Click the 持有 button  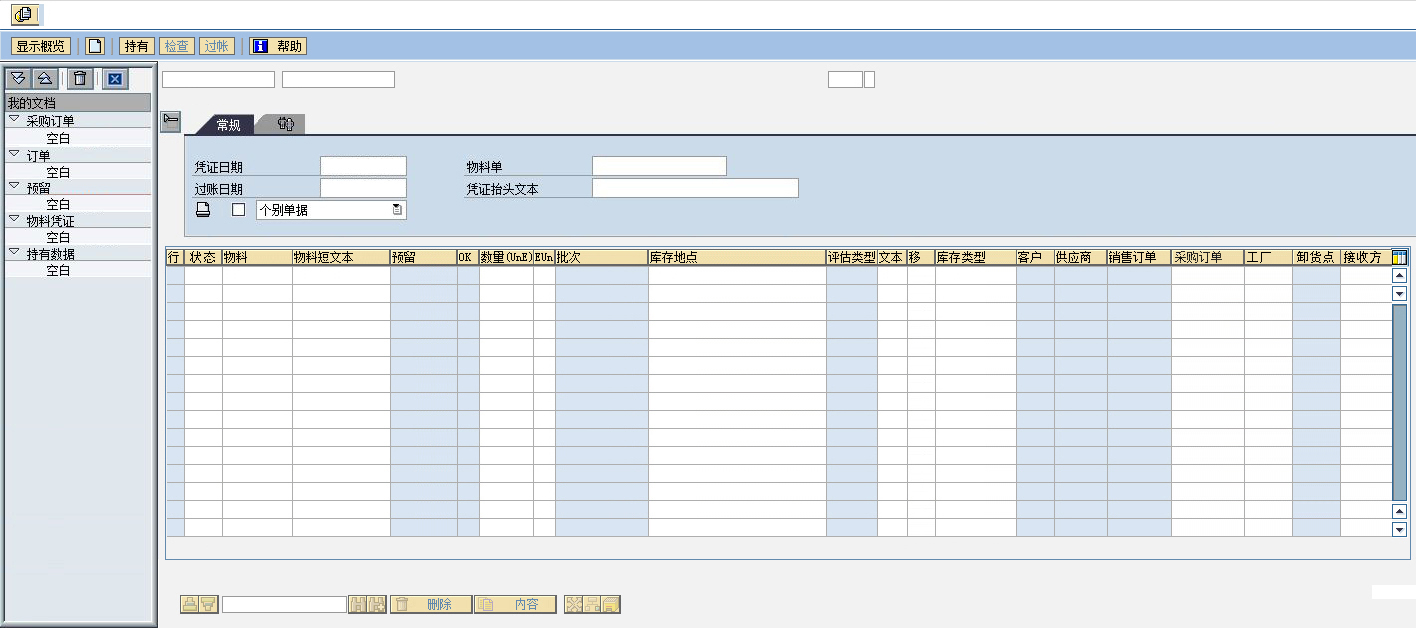tap(136, 46)
